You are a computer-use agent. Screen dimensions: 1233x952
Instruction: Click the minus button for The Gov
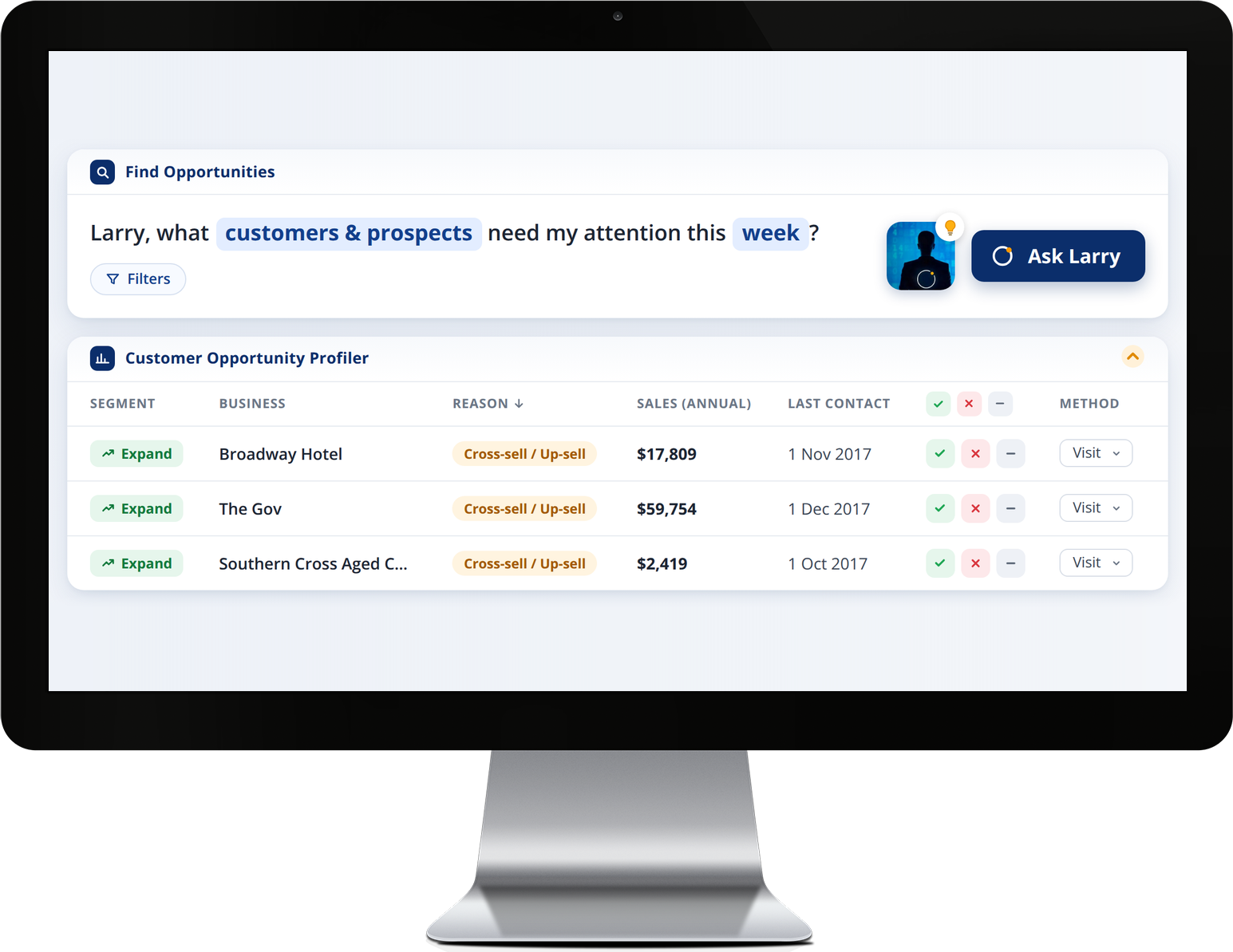point(1010,508)
